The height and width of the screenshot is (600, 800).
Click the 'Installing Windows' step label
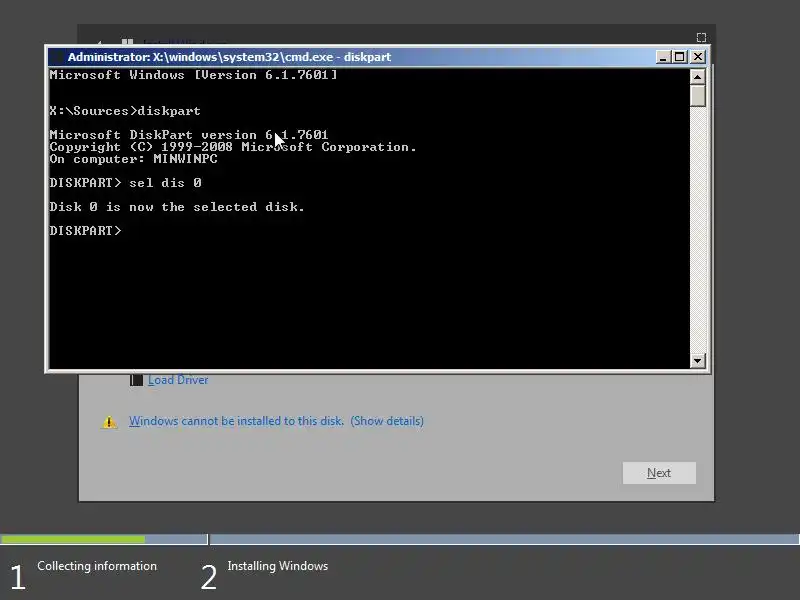[278, 566]
